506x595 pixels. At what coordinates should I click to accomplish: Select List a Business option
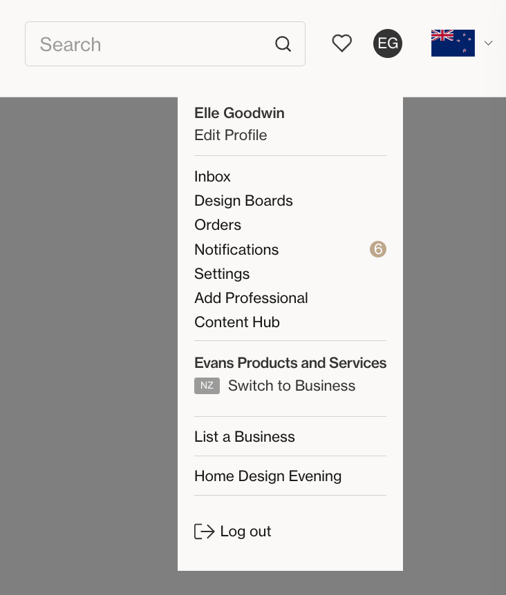point(244,437)
